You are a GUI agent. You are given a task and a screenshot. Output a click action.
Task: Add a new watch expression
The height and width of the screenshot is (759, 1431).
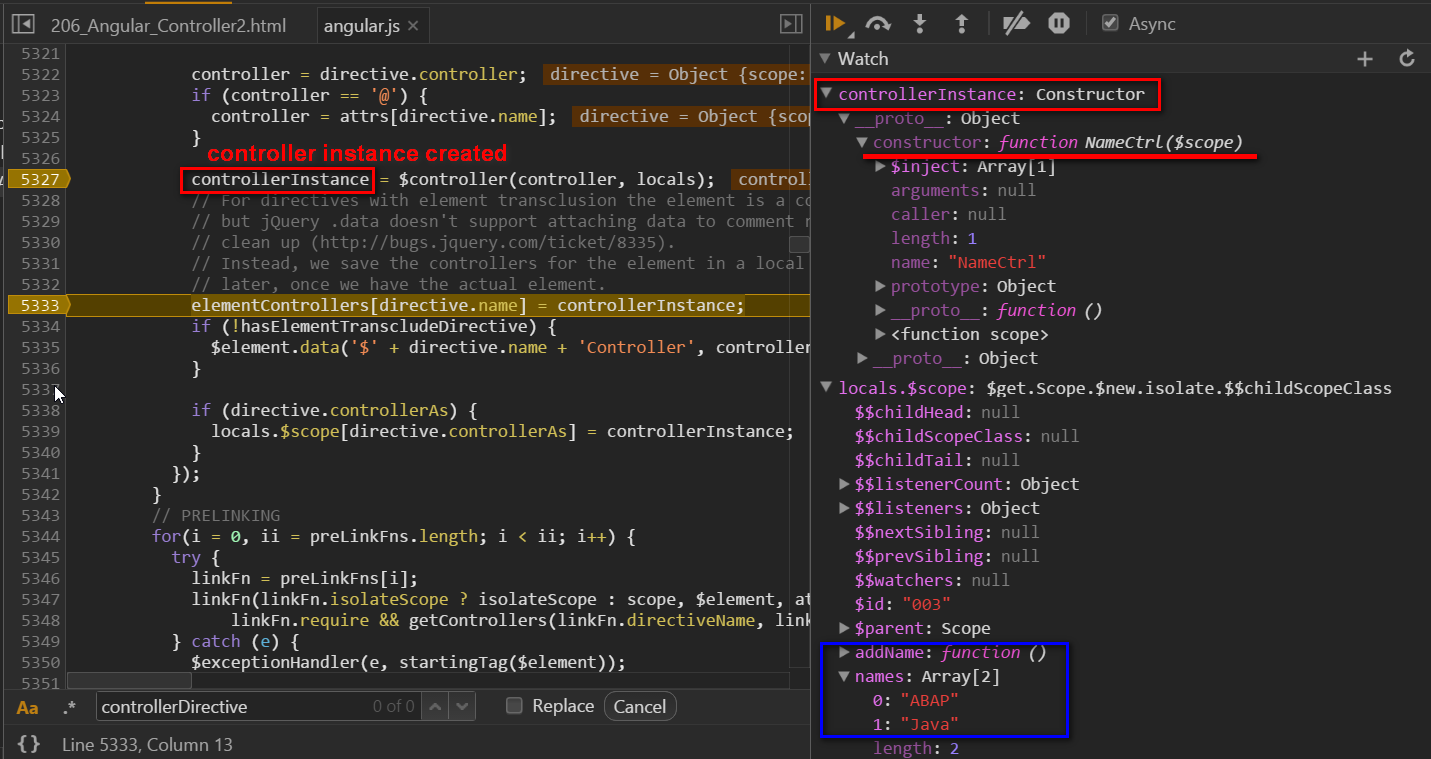pos(1365,59)
